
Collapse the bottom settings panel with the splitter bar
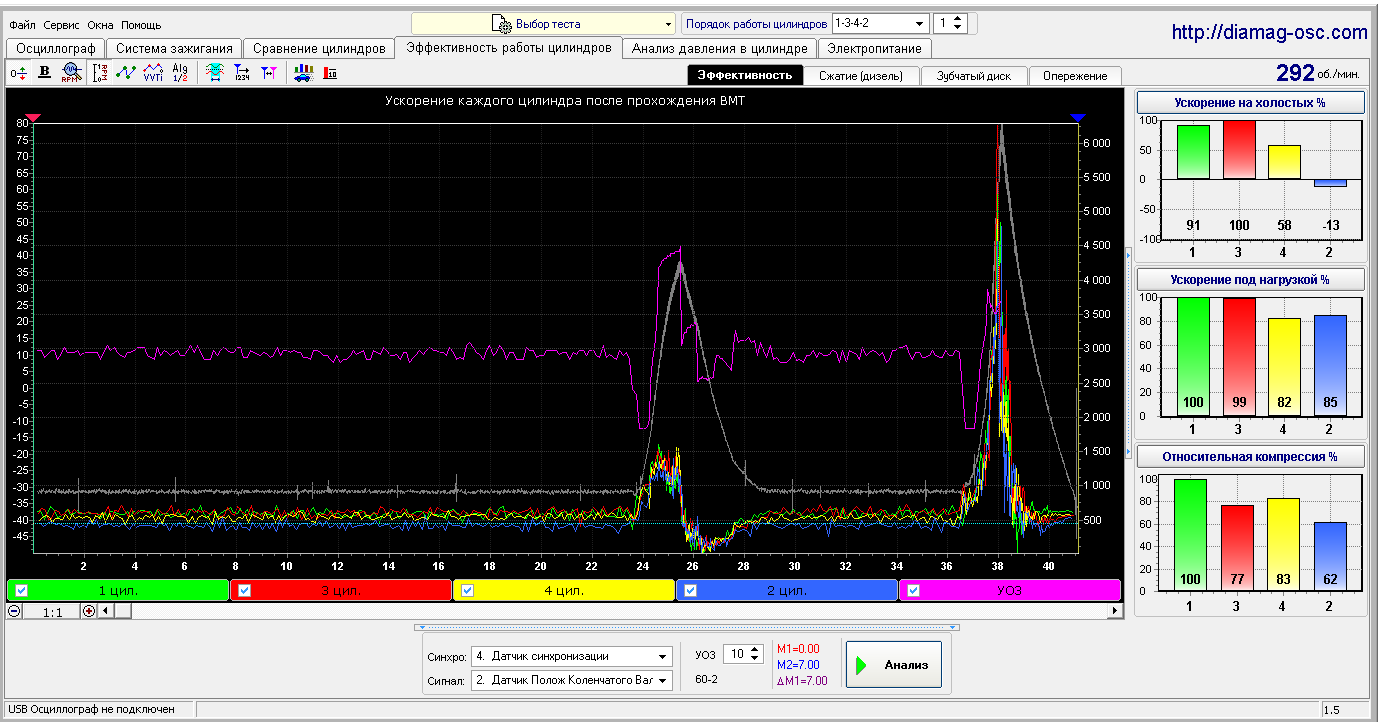pos(686,627)
